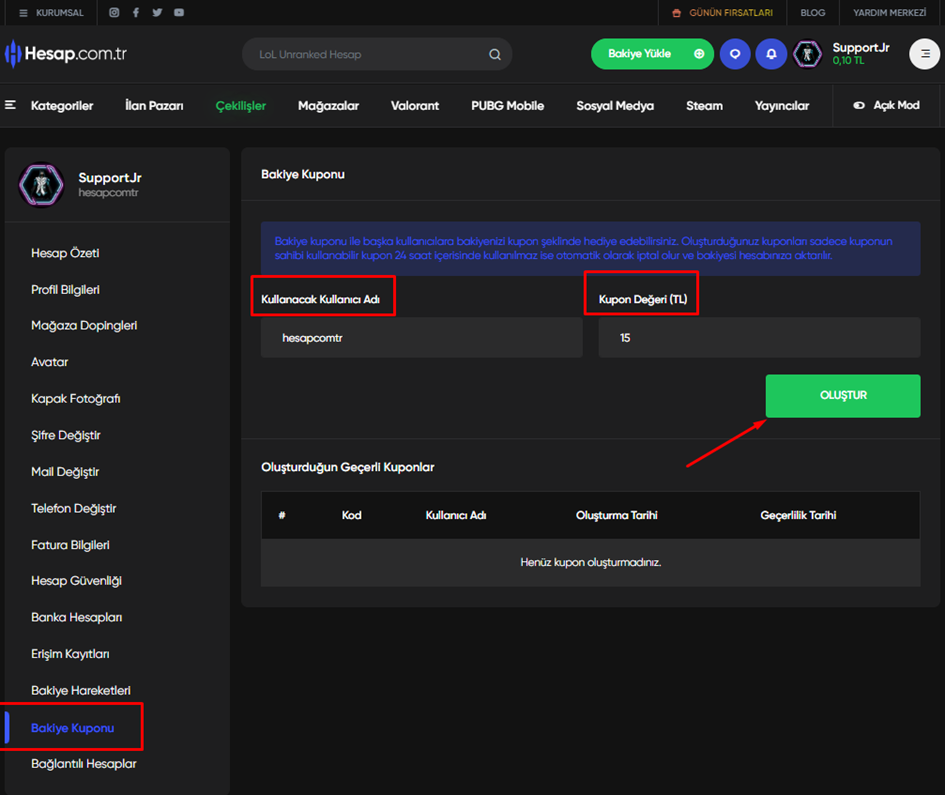Open the notifications bell icon
The image size is (945, 795).
(x=771, y=54)
